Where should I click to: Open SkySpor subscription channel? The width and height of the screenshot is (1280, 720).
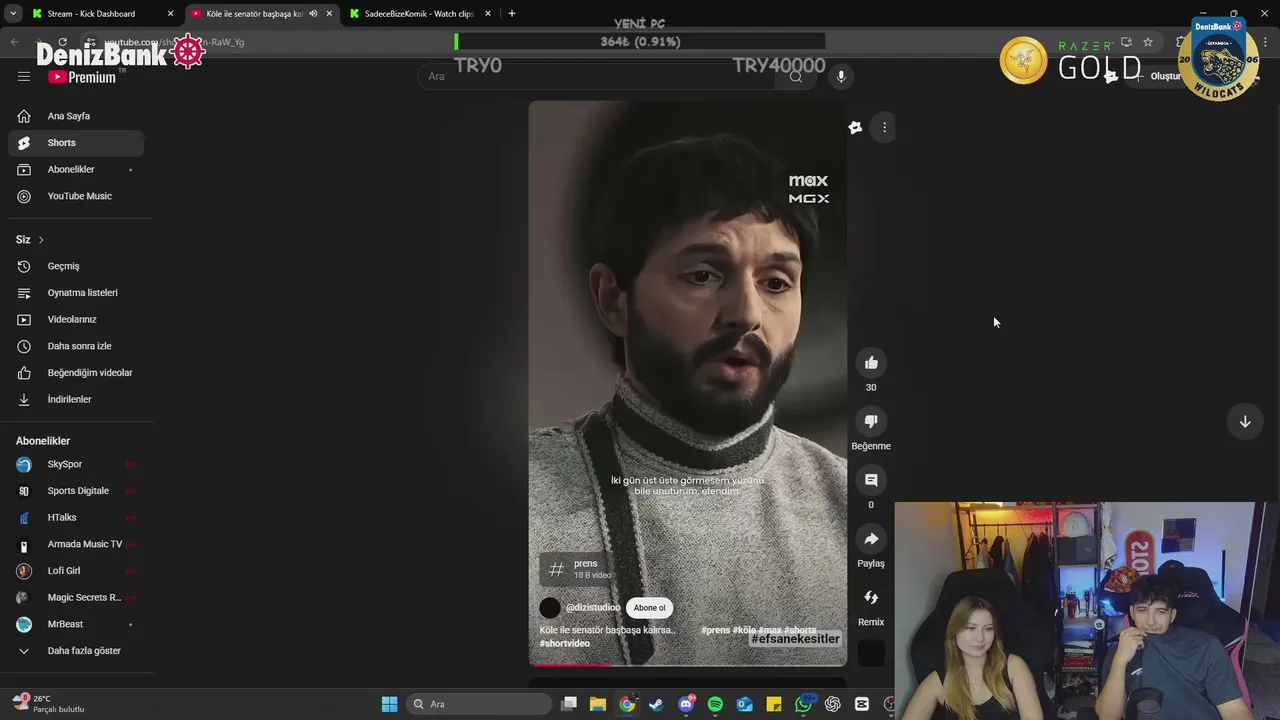coord(76,464)
